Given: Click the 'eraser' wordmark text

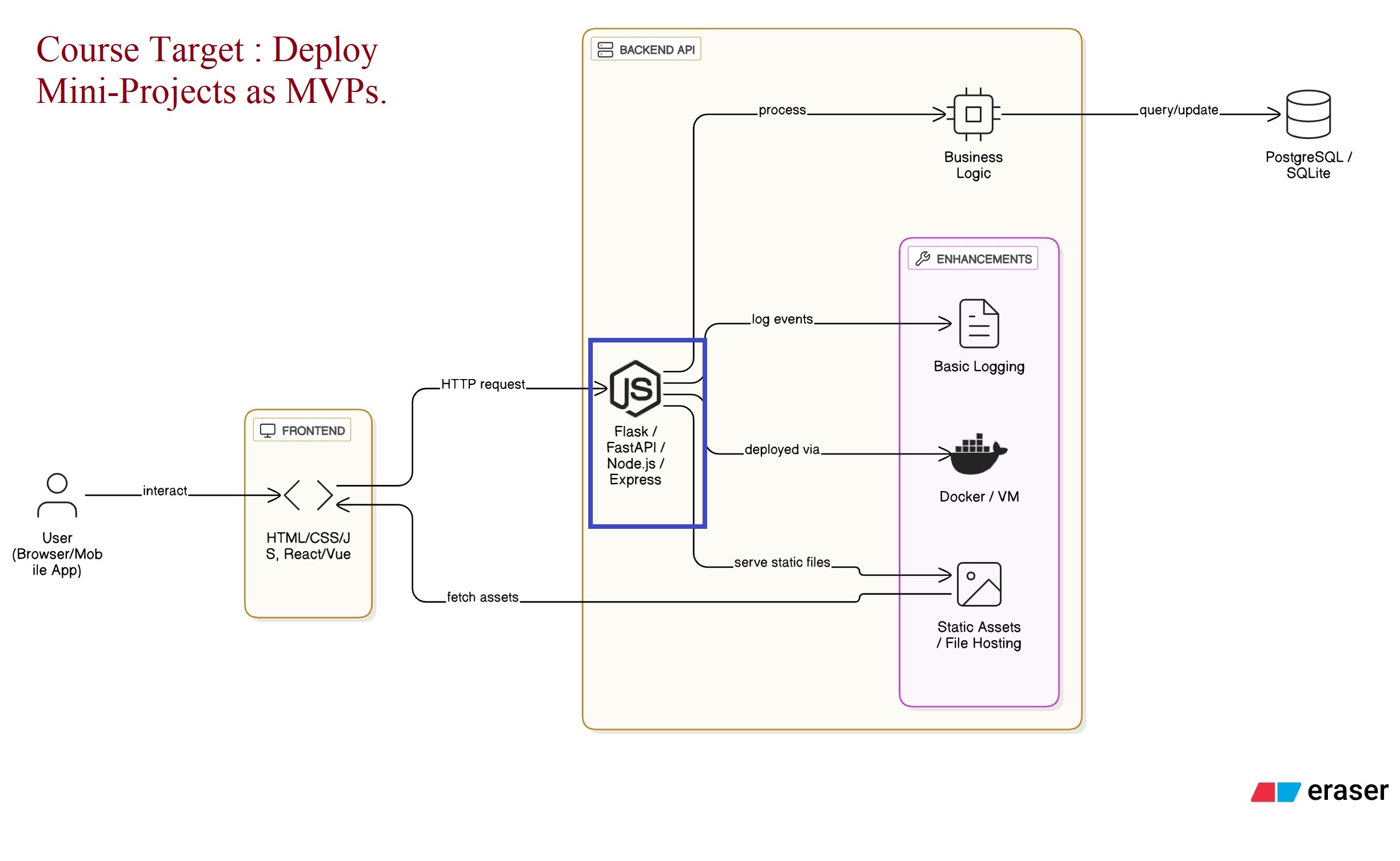Looking at the screenshot, I should tap(1347, 791).
